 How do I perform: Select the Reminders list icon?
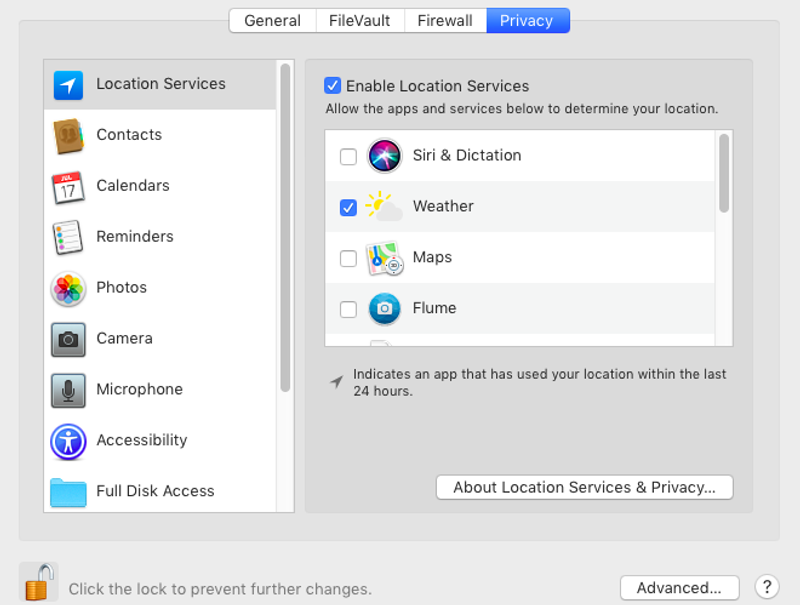click(67, 237)
